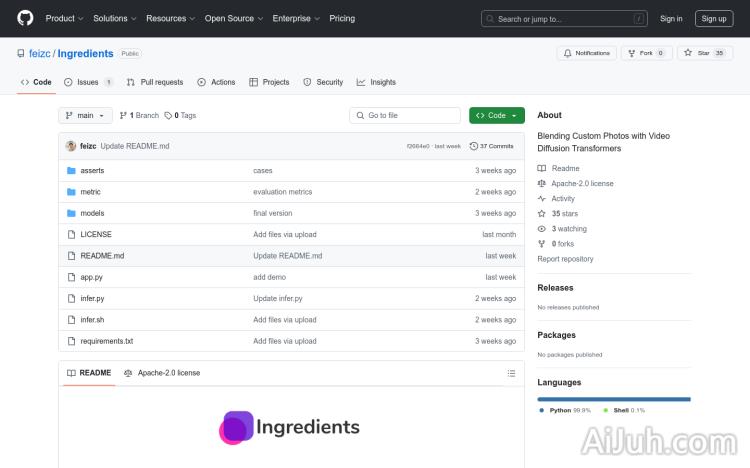Screen dimensions: 750x468
Task: Click the Sign up button
Action: click(714, 19)
